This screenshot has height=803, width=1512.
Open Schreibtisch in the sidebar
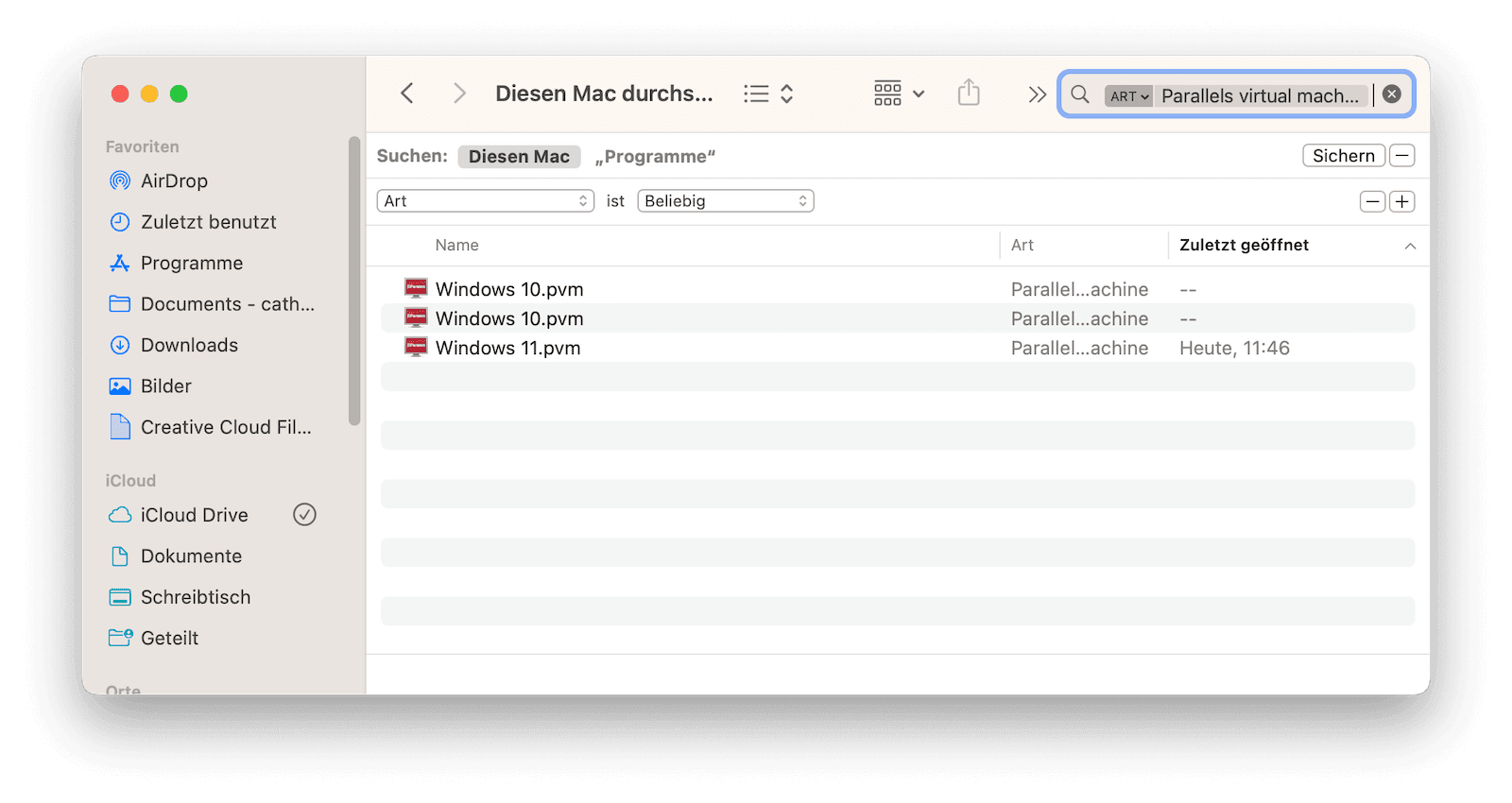(196, 597)
